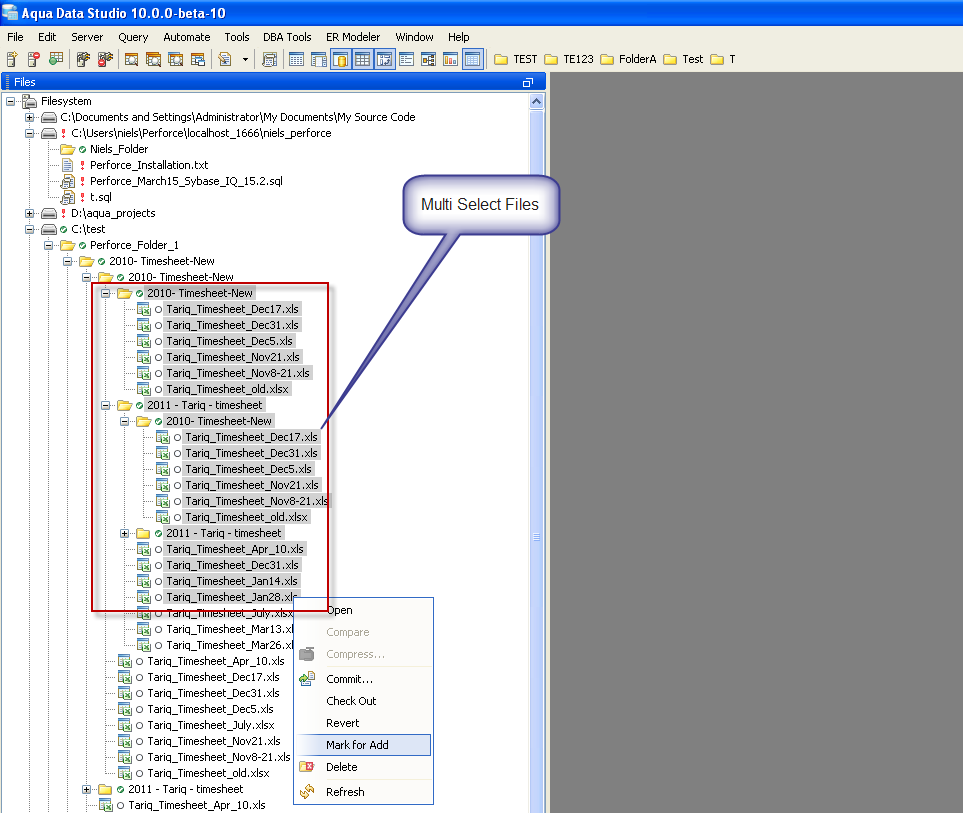Open the Server menu
963x813 pixels.
tap(87, 37)
